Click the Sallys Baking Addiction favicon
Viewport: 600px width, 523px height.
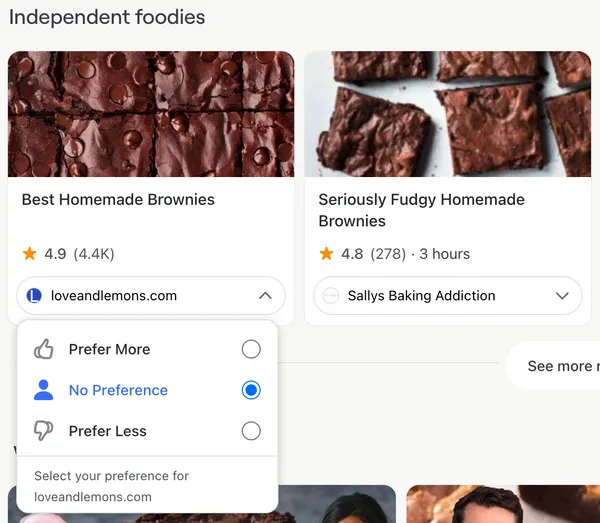pos(331,296)
